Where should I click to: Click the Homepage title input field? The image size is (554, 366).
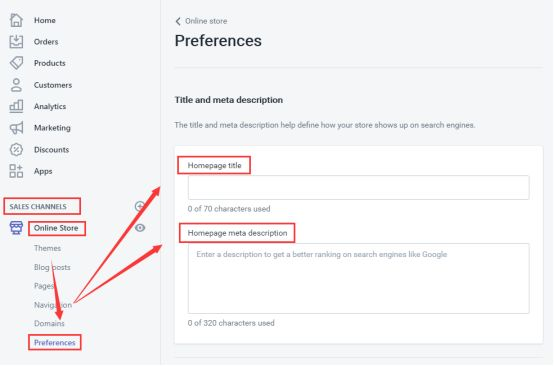point(359,188)
